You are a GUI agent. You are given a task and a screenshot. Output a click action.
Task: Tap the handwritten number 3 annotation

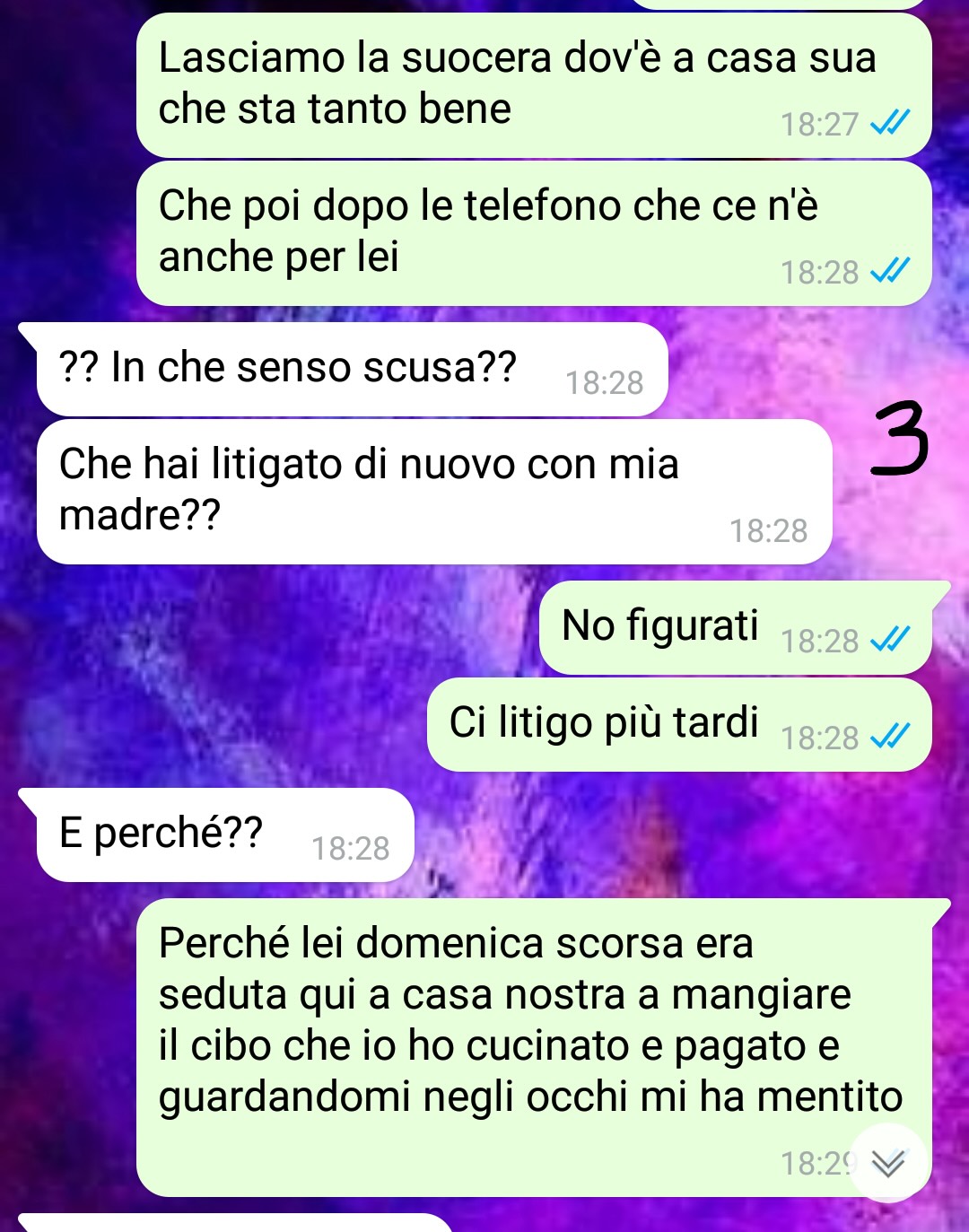click(x=900, y=438)
